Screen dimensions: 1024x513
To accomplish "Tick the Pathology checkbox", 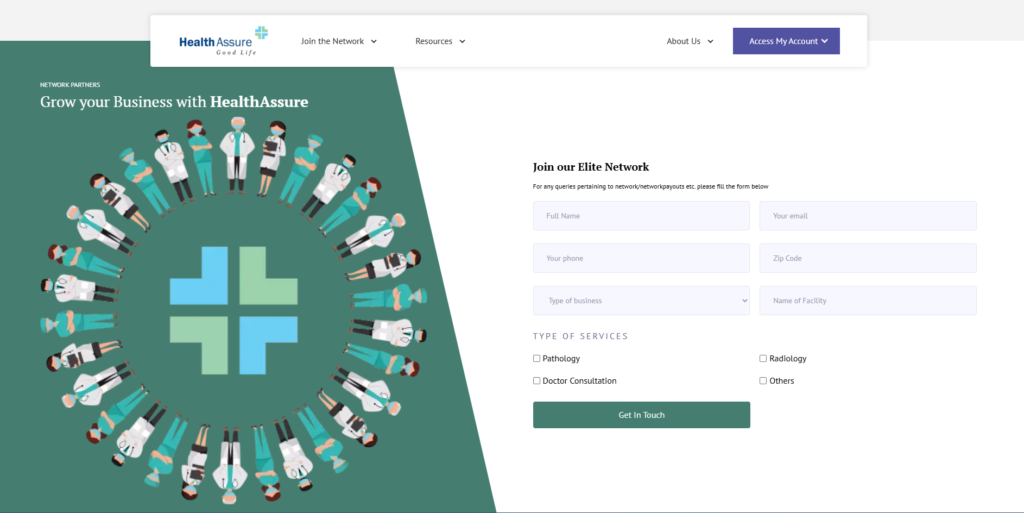I will (x=537, y=358).
